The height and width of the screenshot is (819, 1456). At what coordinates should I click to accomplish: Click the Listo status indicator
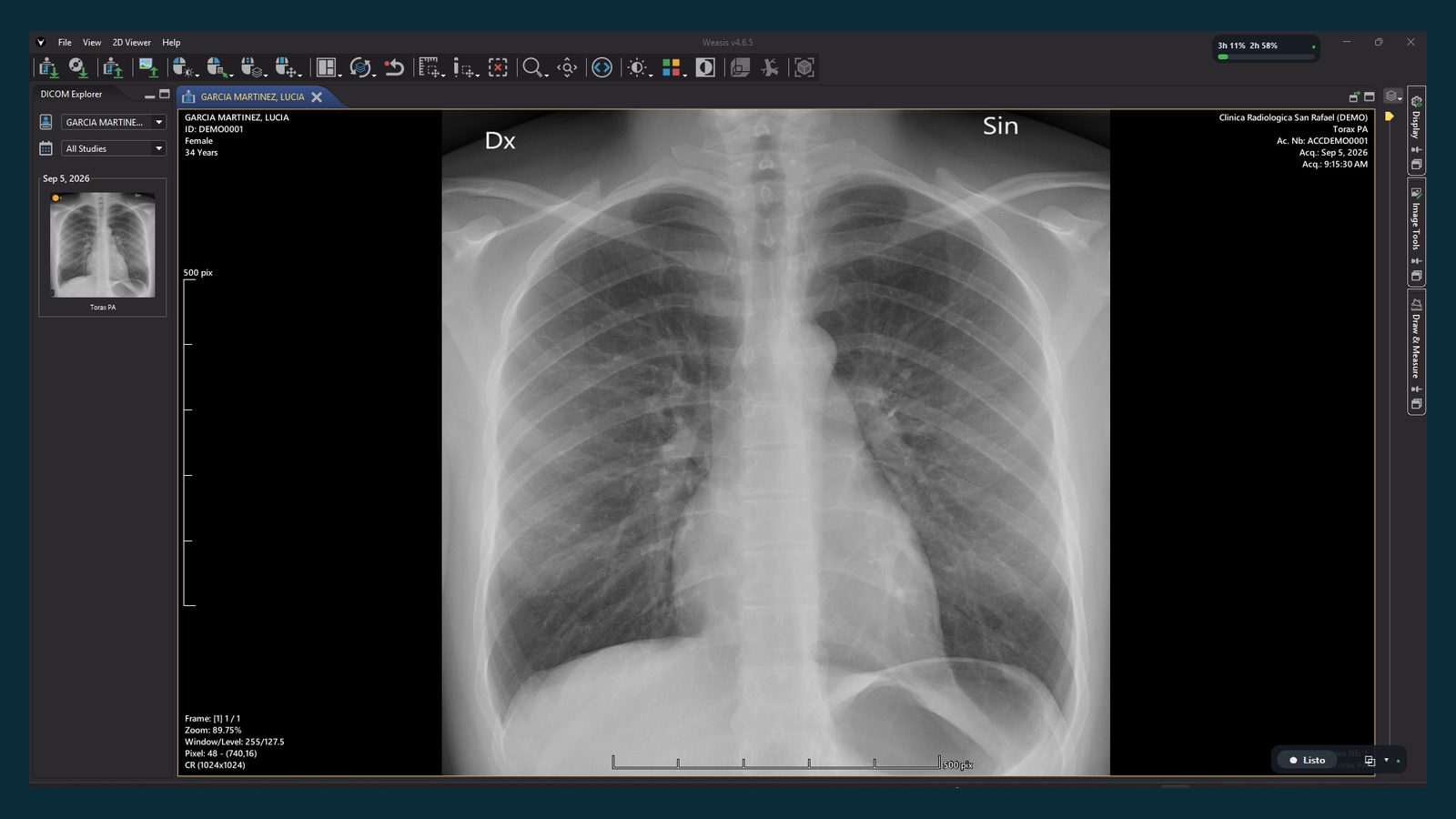1307,760
